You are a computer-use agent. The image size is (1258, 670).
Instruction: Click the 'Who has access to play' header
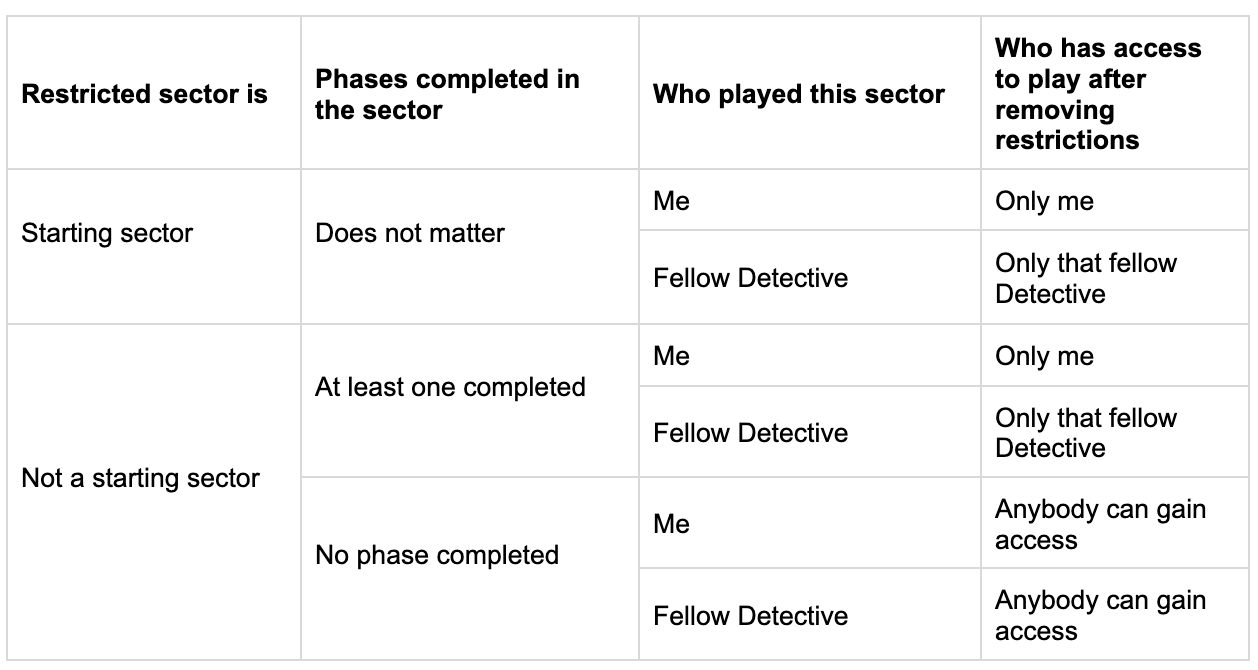[1098, 94]
